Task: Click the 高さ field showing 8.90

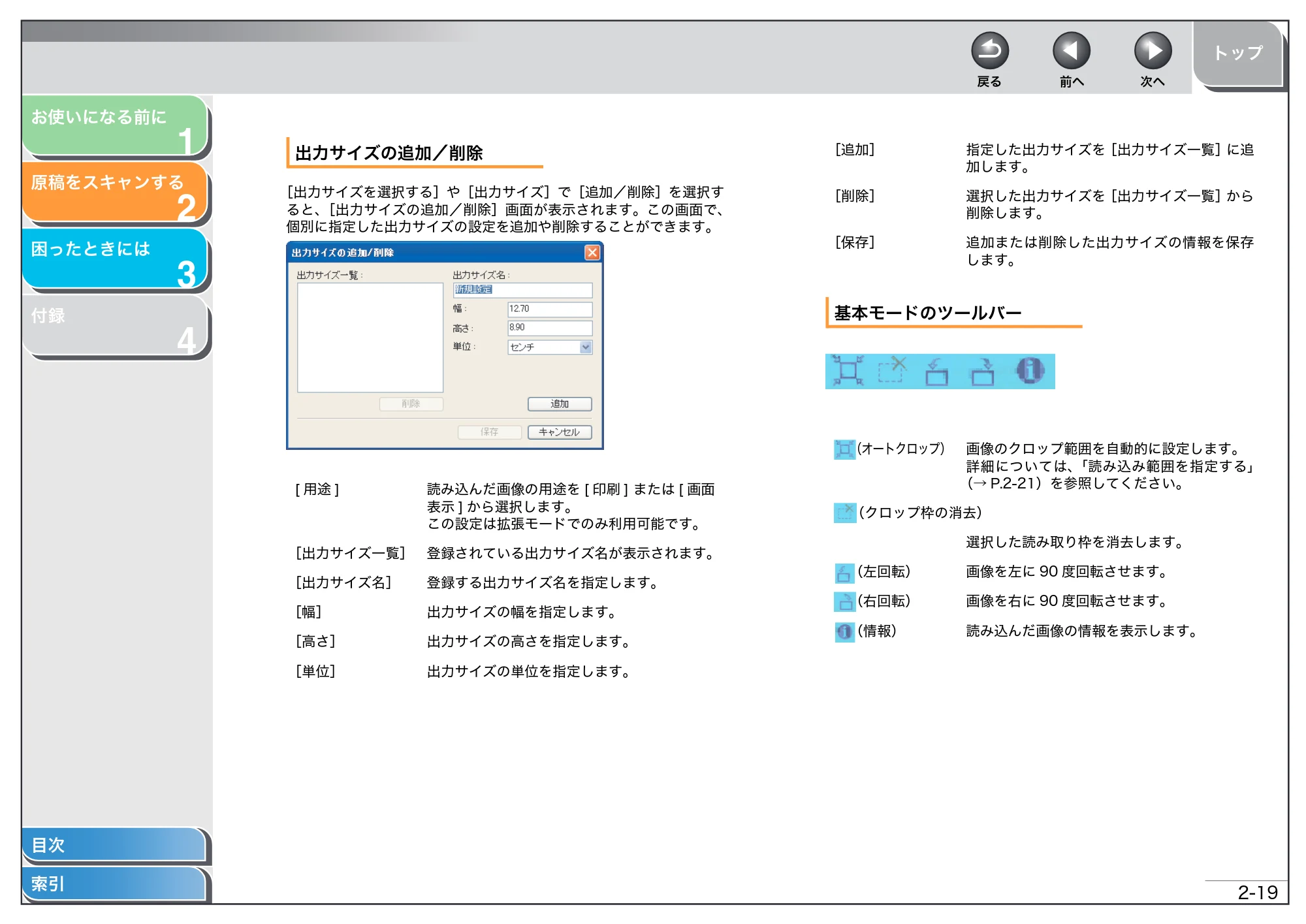Action: tap(550, 327)
